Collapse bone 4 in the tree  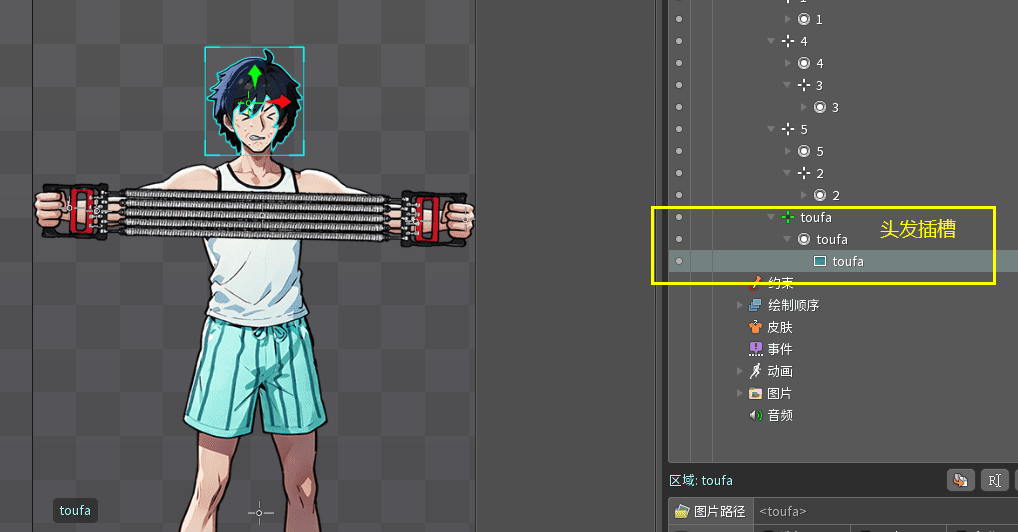(771, 41)
